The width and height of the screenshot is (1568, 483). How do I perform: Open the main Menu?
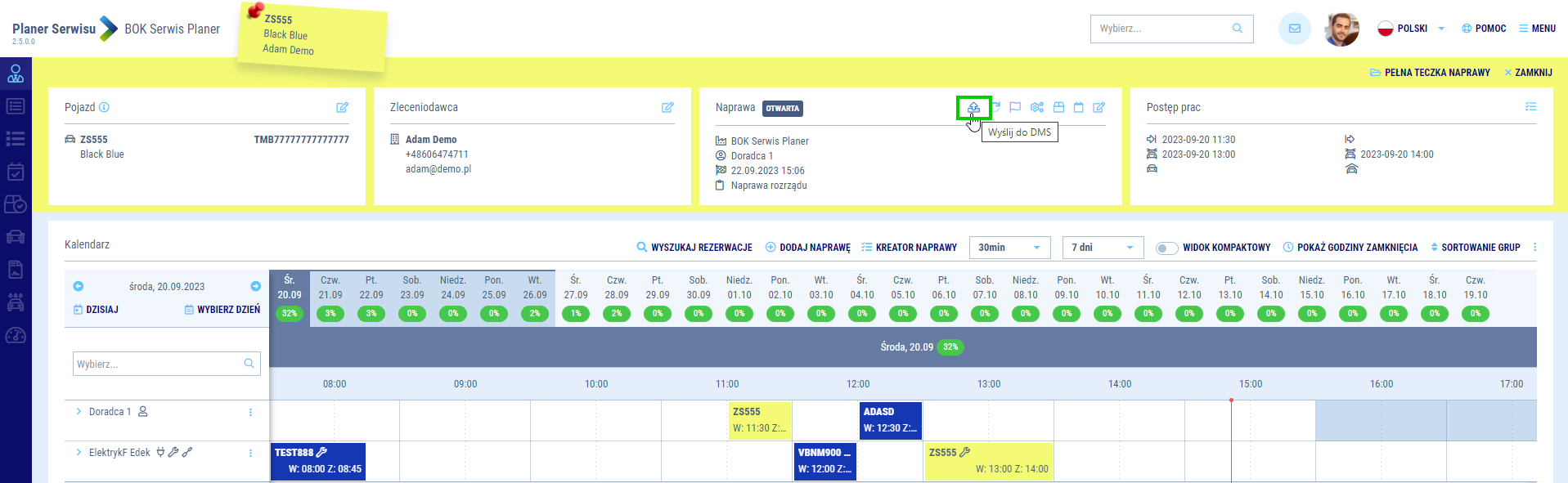(x=1537, y=29)
